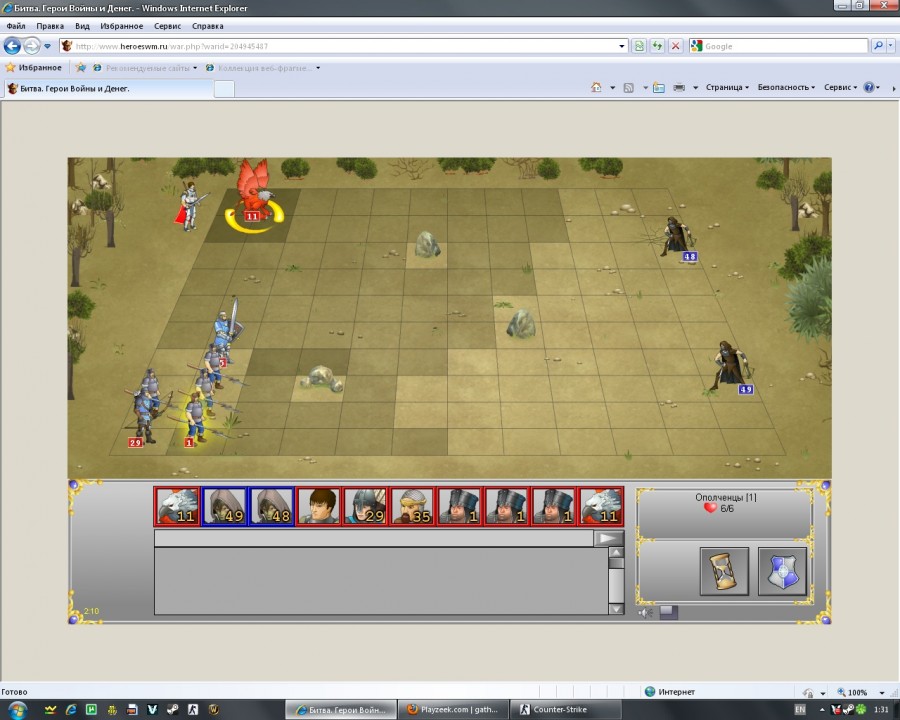This screenshot has height=720, width=900.
Task: Click the chat message input field
Action: (x=374, y=538)
